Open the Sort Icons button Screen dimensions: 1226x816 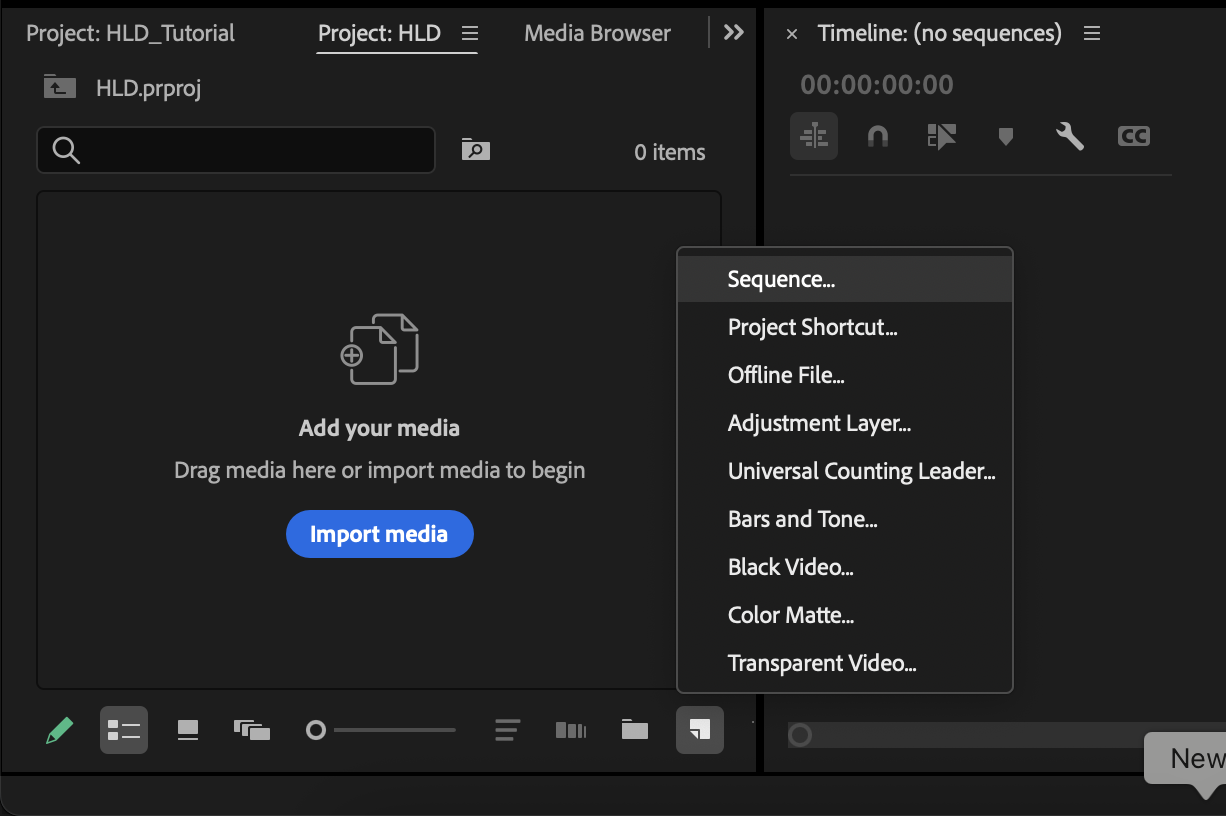point(507,730)
